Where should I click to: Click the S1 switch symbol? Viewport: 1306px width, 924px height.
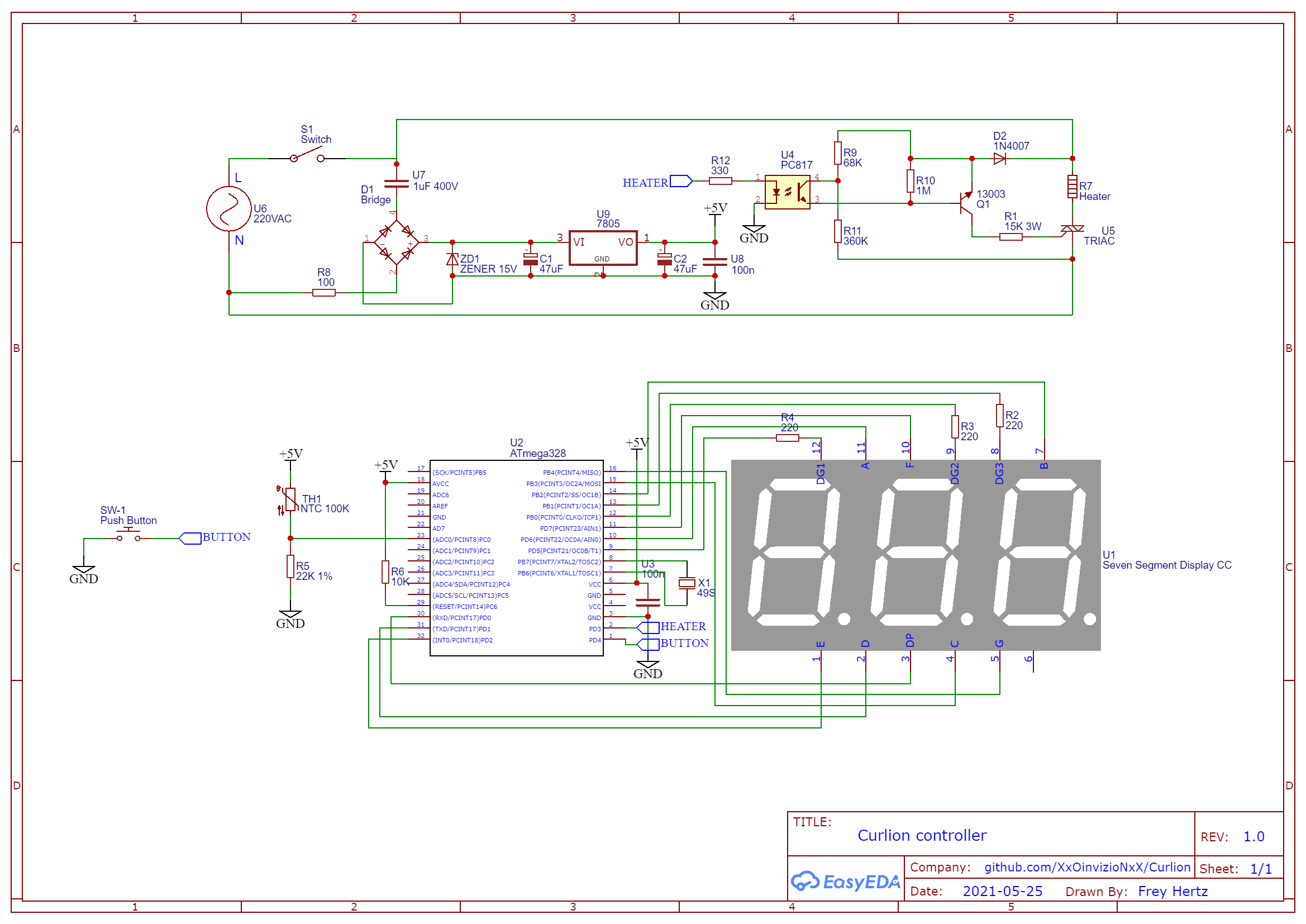click(x=307, y=156)
